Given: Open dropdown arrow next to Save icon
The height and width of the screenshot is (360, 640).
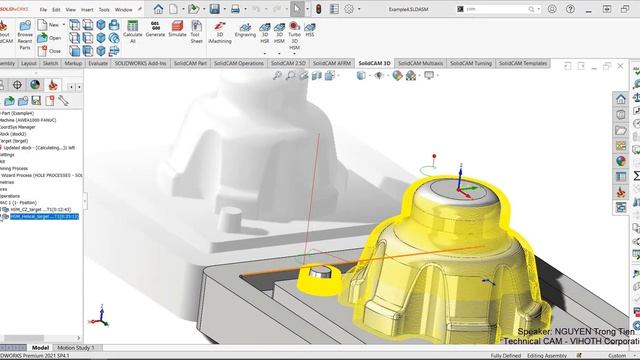Looking at the screenshot, I should (224, 9).
